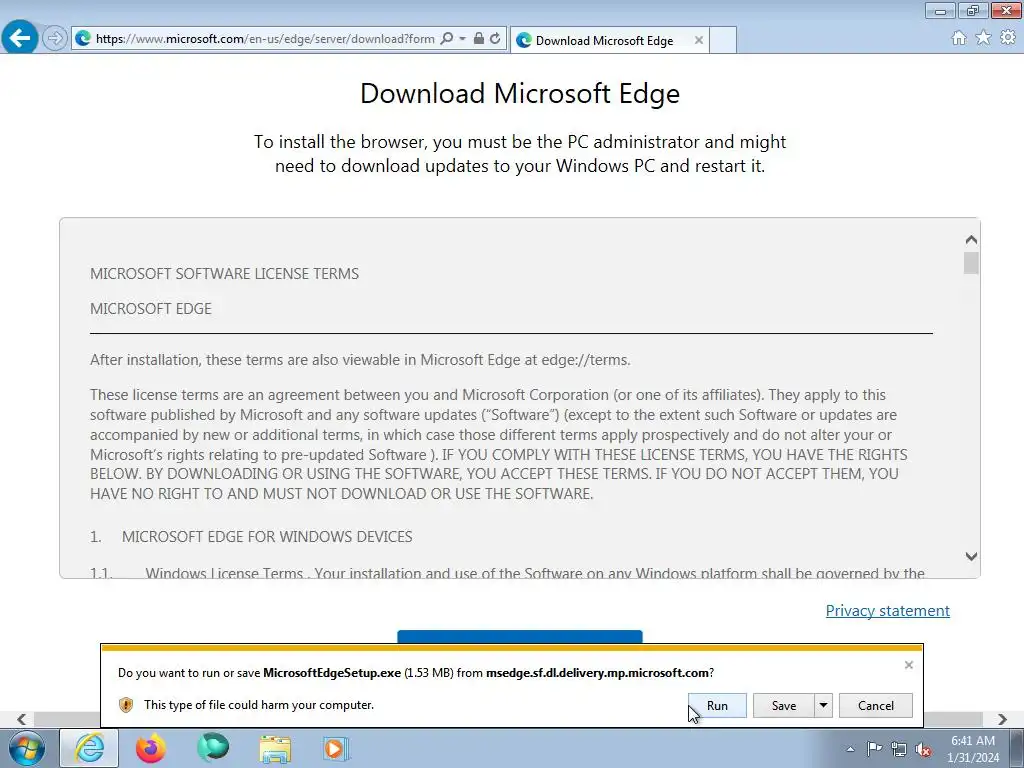The height and width of the screenshot is (768, 1024).
Task: Minimize the Internet Explorer window
Action: pyautogui.click(x=940, y=10)
